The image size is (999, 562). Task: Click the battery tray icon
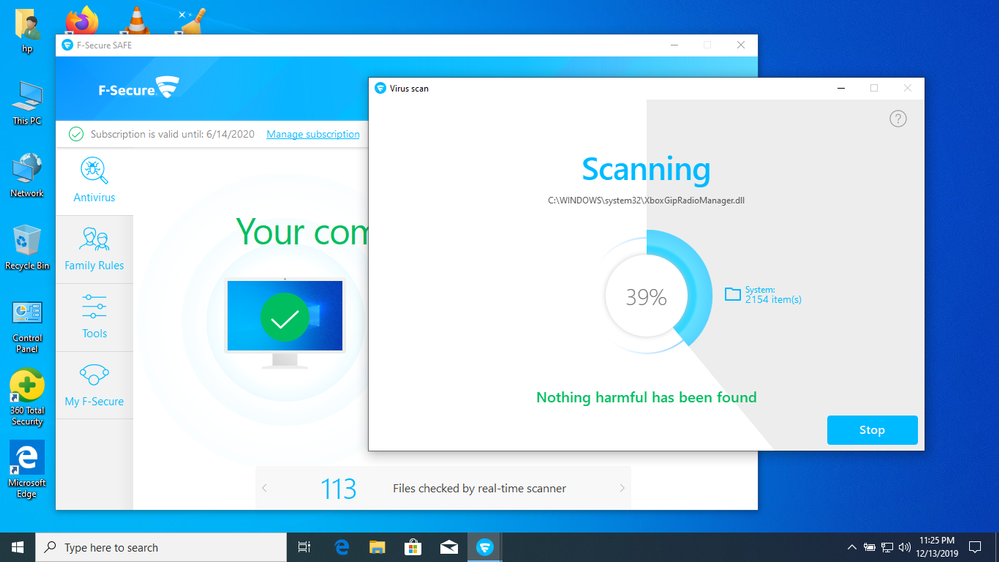point(869,547)
